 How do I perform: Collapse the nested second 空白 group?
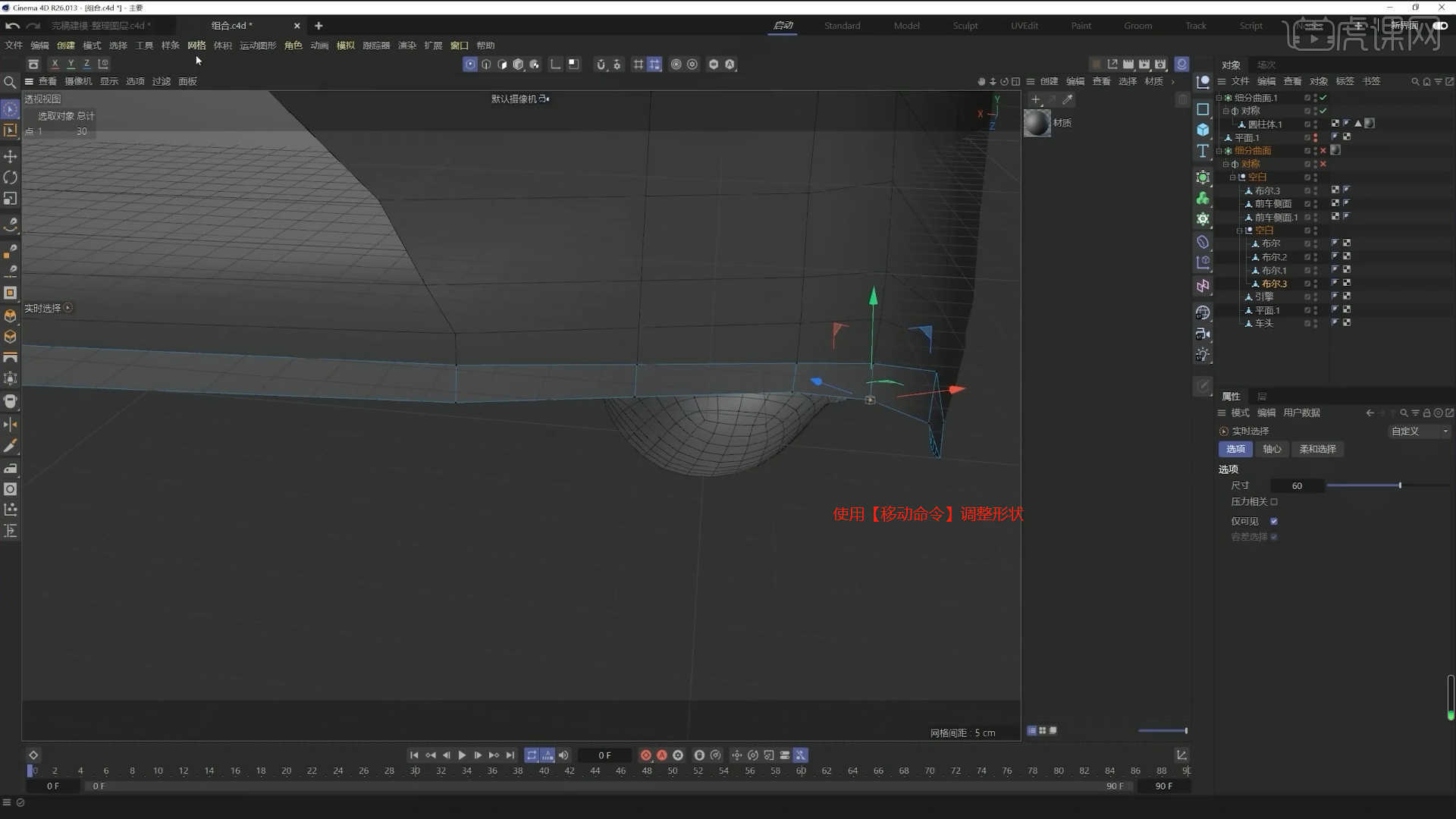[1240, 231]
